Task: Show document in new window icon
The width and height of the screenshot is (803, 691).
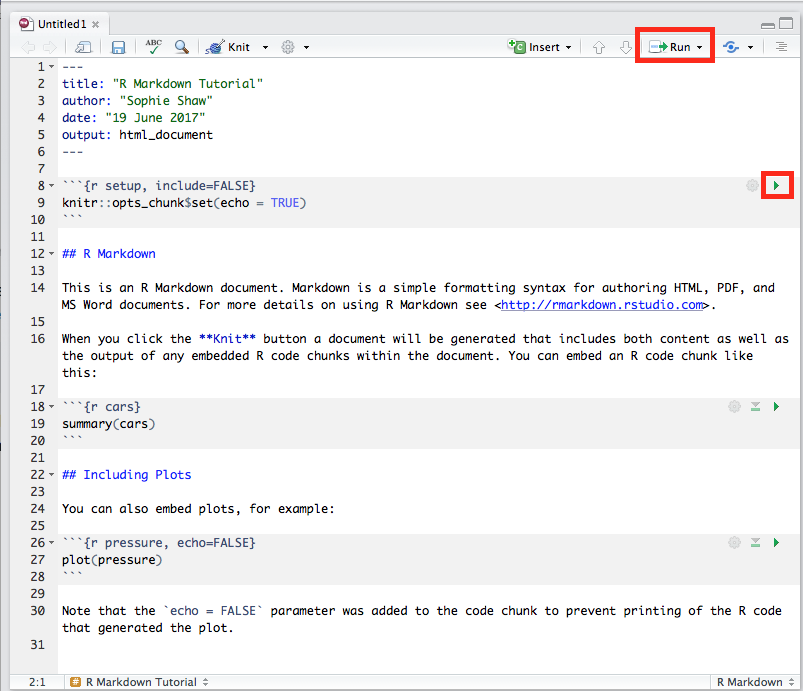Action: point(83,47)
